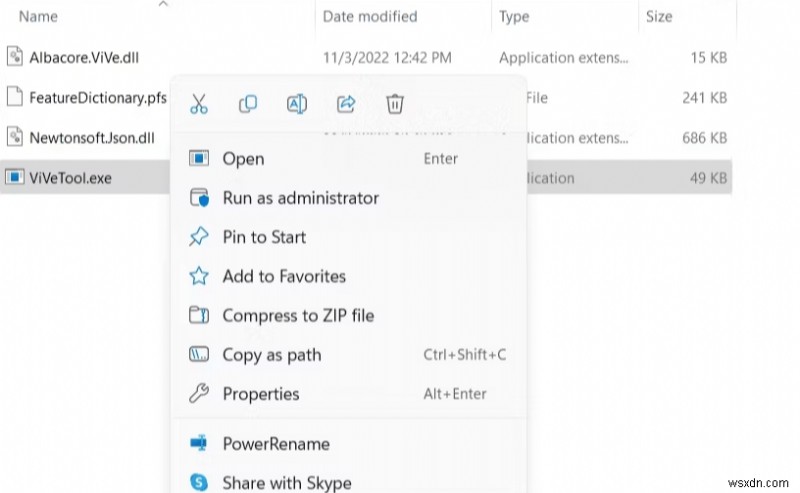
Task: Choose Add to Favorites
Action: (283, 276)
